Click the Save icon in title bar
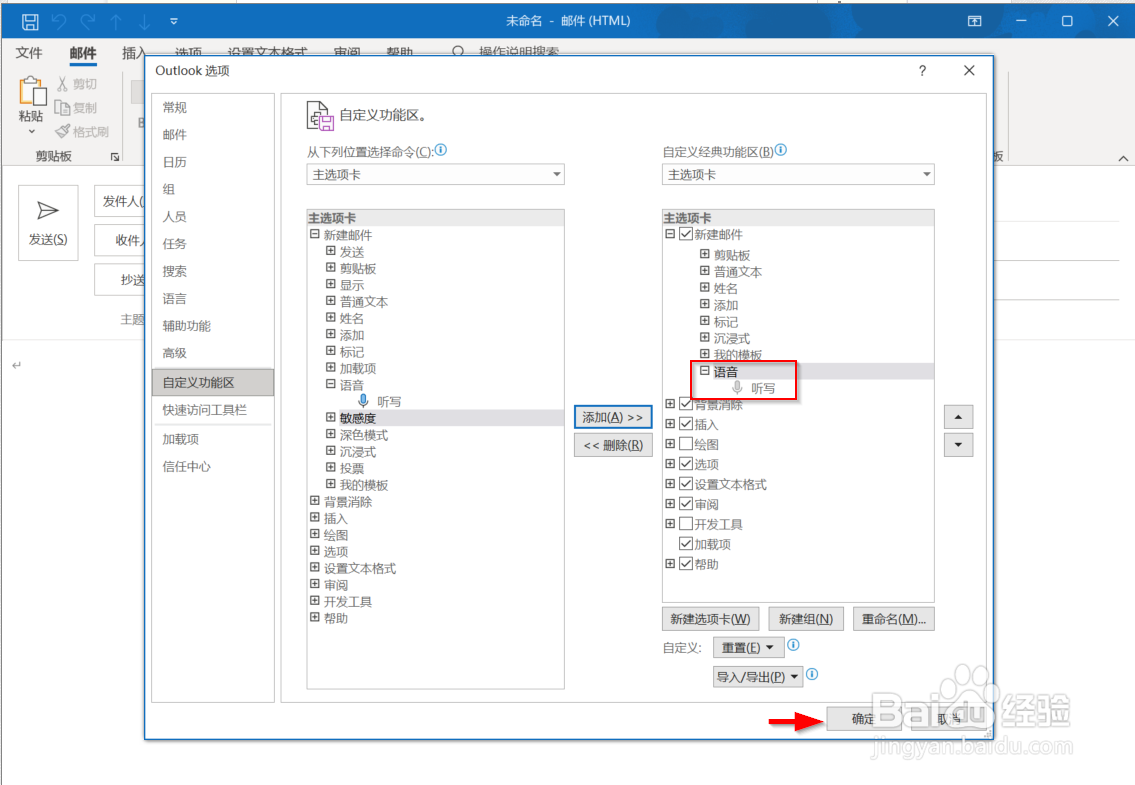Viewport: 1135px width, 785px height. 30,22
